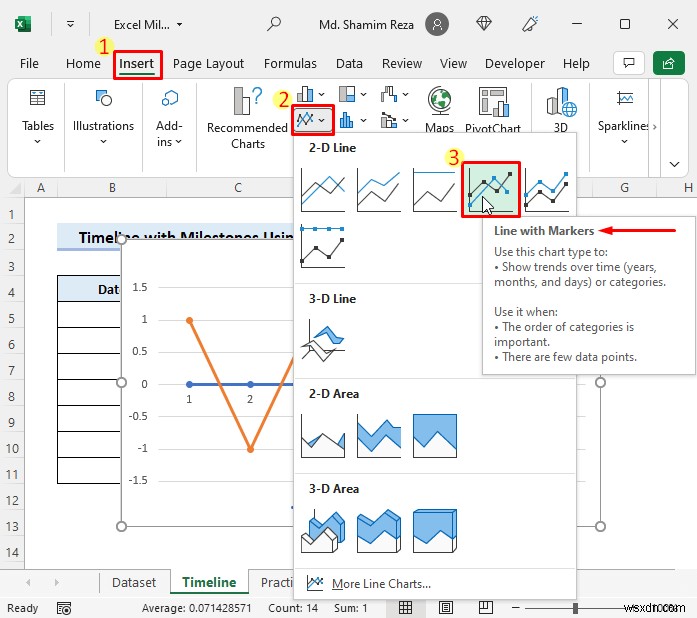Open the Comments pane button
The height and width of the screenshot is (618, 697).
point(629,63)
